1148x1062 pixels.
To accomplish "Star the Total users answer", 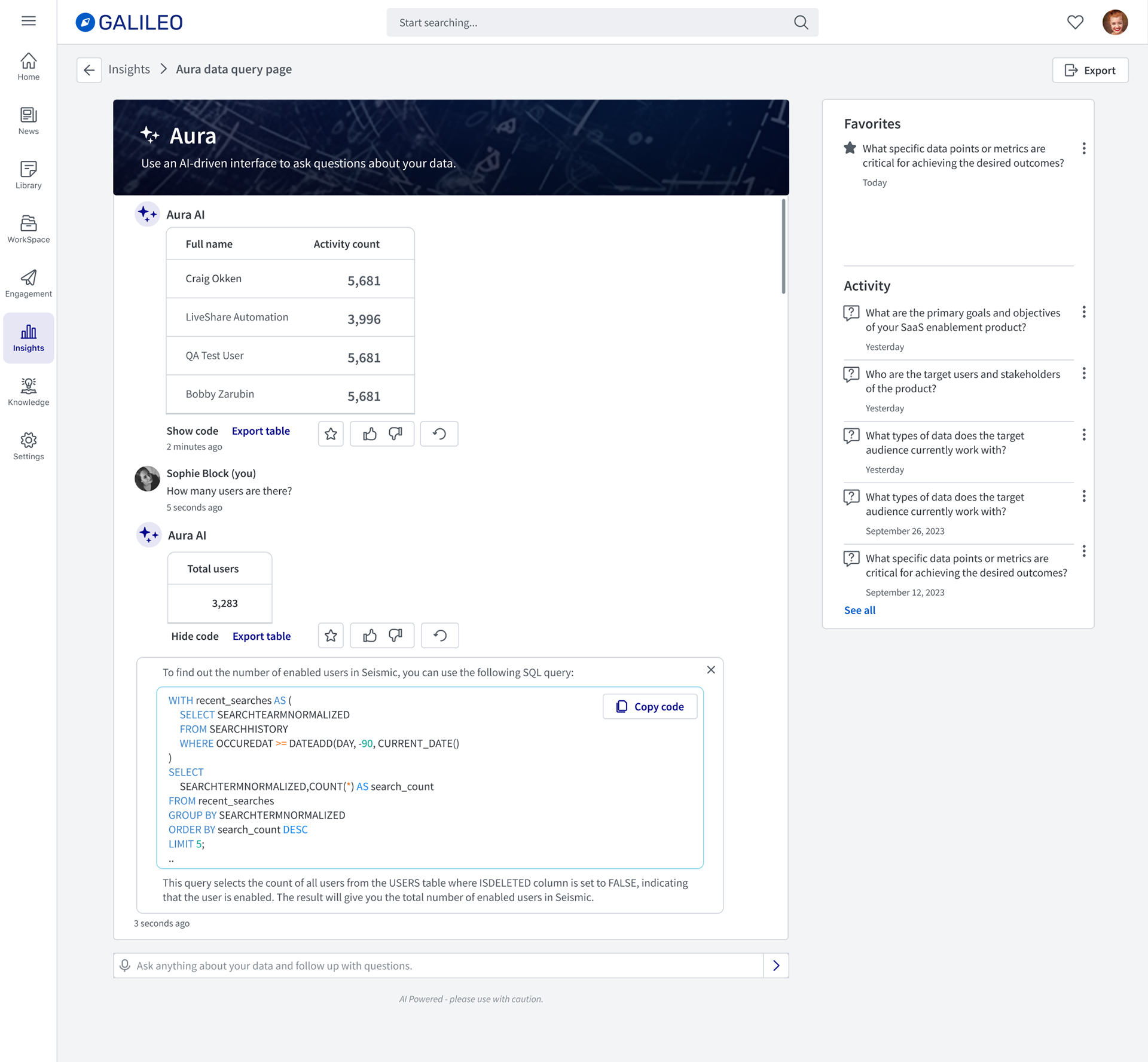I will click(331, 635).
